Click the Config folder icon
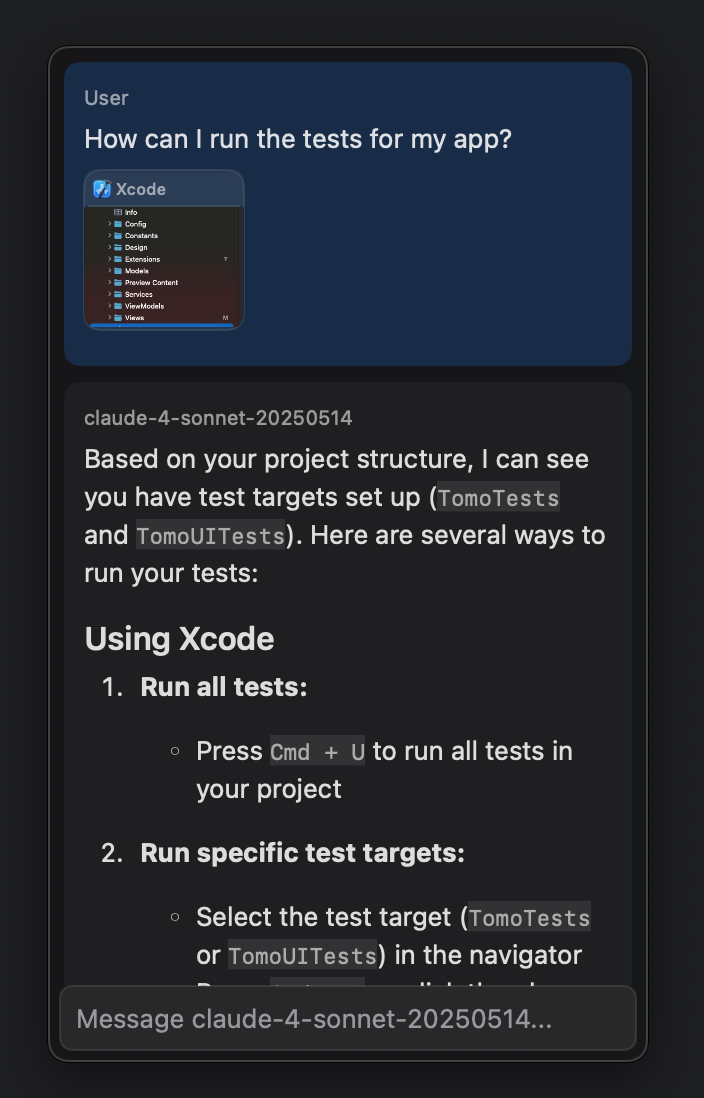Screen dimensions: 704x1098 [118, 224]
